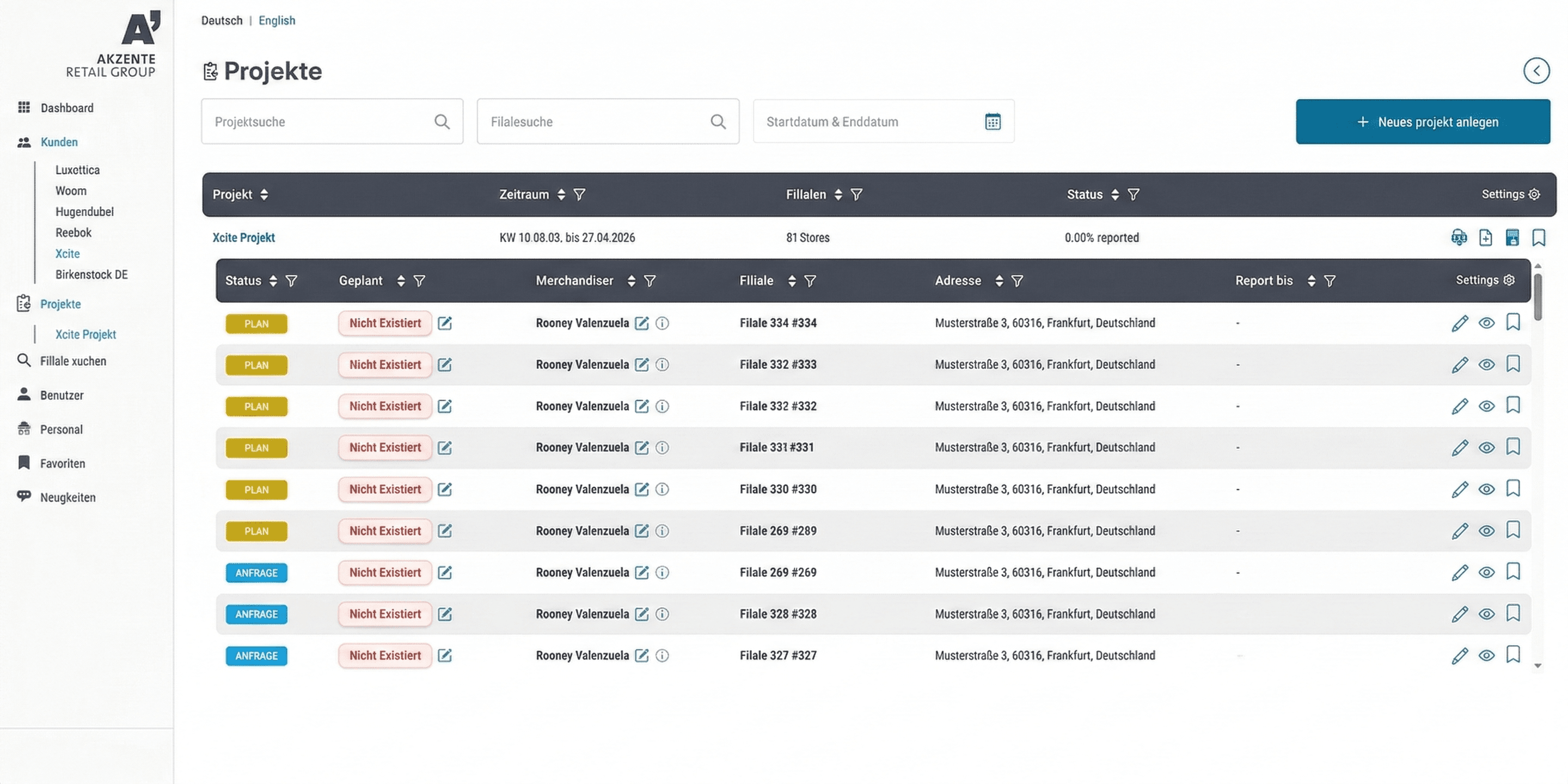Screen dimensions: 1568x784
Task: Switch language to Deutsch
Action: [221, 20]
